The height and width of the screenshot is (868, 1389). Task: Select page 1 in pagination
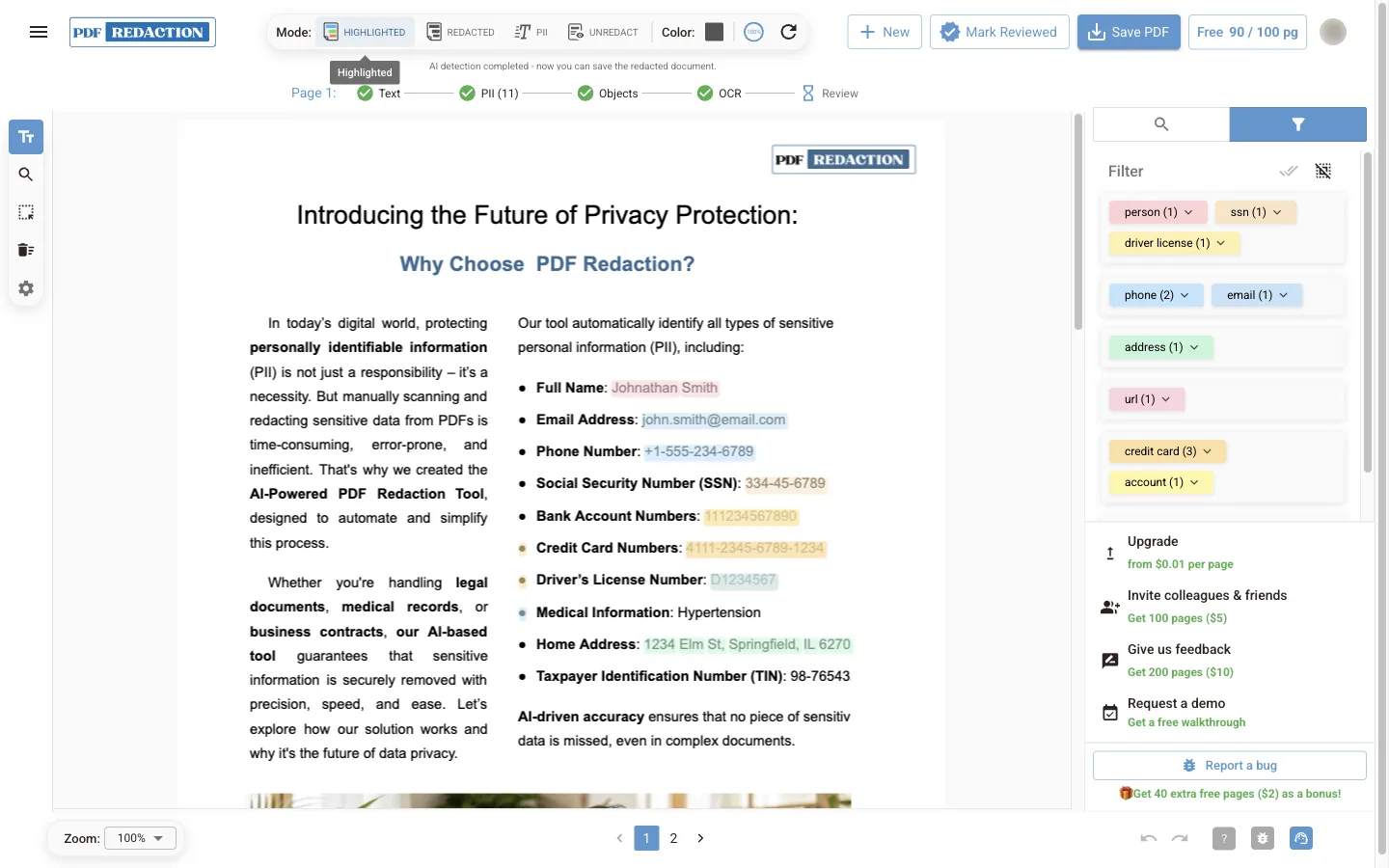tap(646, 838)
